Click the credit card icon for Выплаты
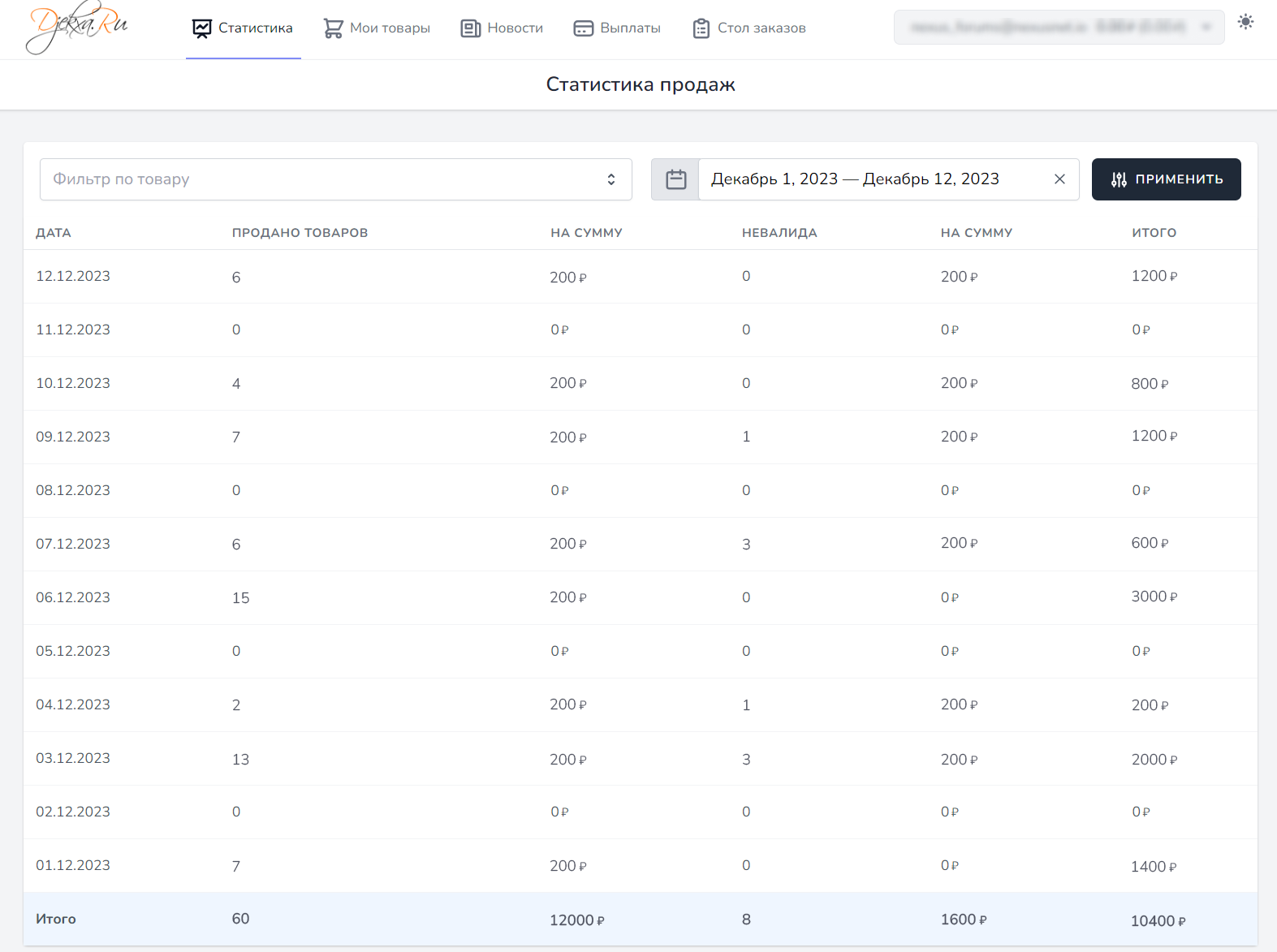The height and width of the screenshot is (952, 1277). [x=584, y=28]
